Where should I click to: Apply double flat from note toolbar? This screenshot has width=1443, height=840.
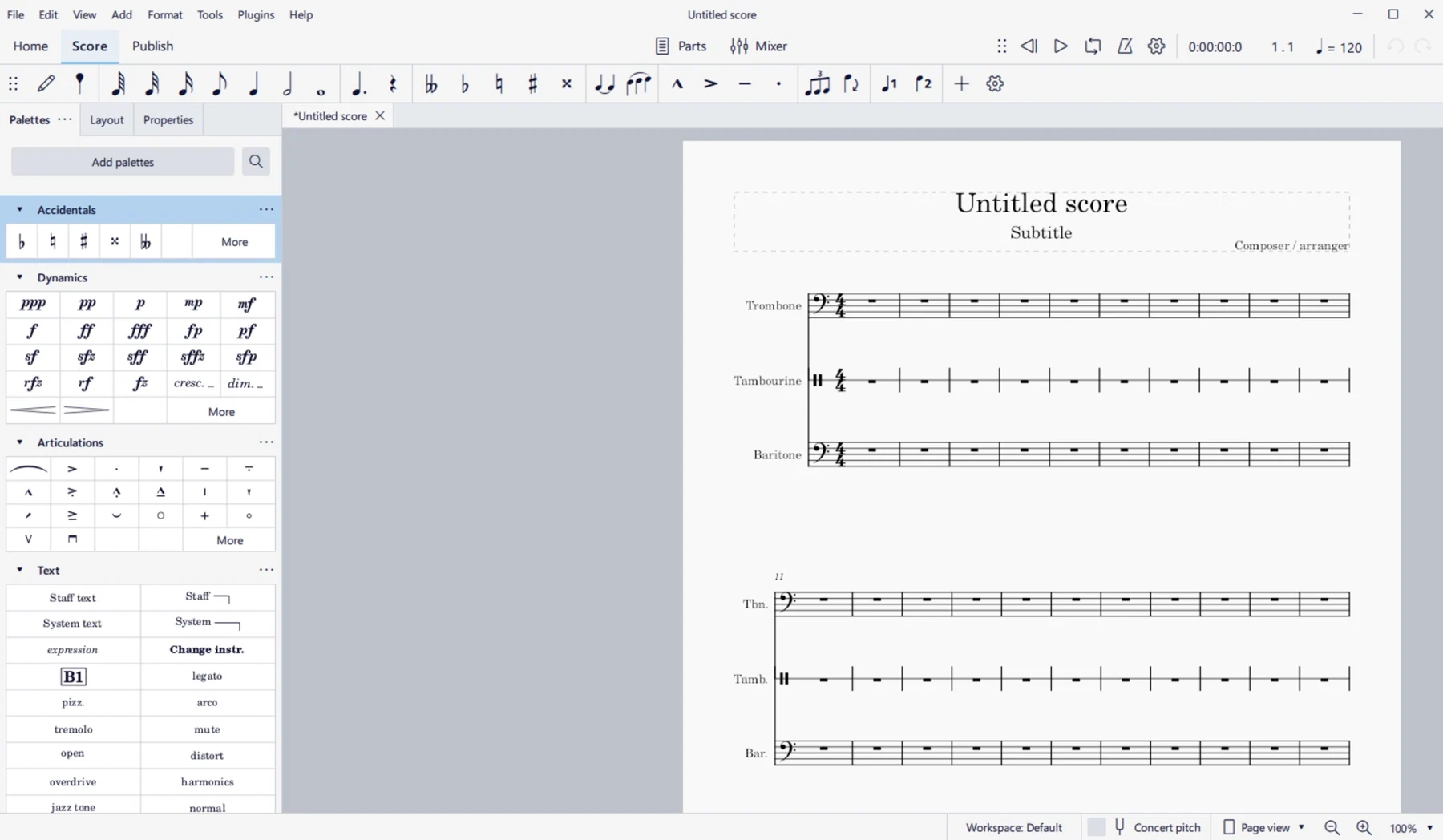click(x=430, y=83)
